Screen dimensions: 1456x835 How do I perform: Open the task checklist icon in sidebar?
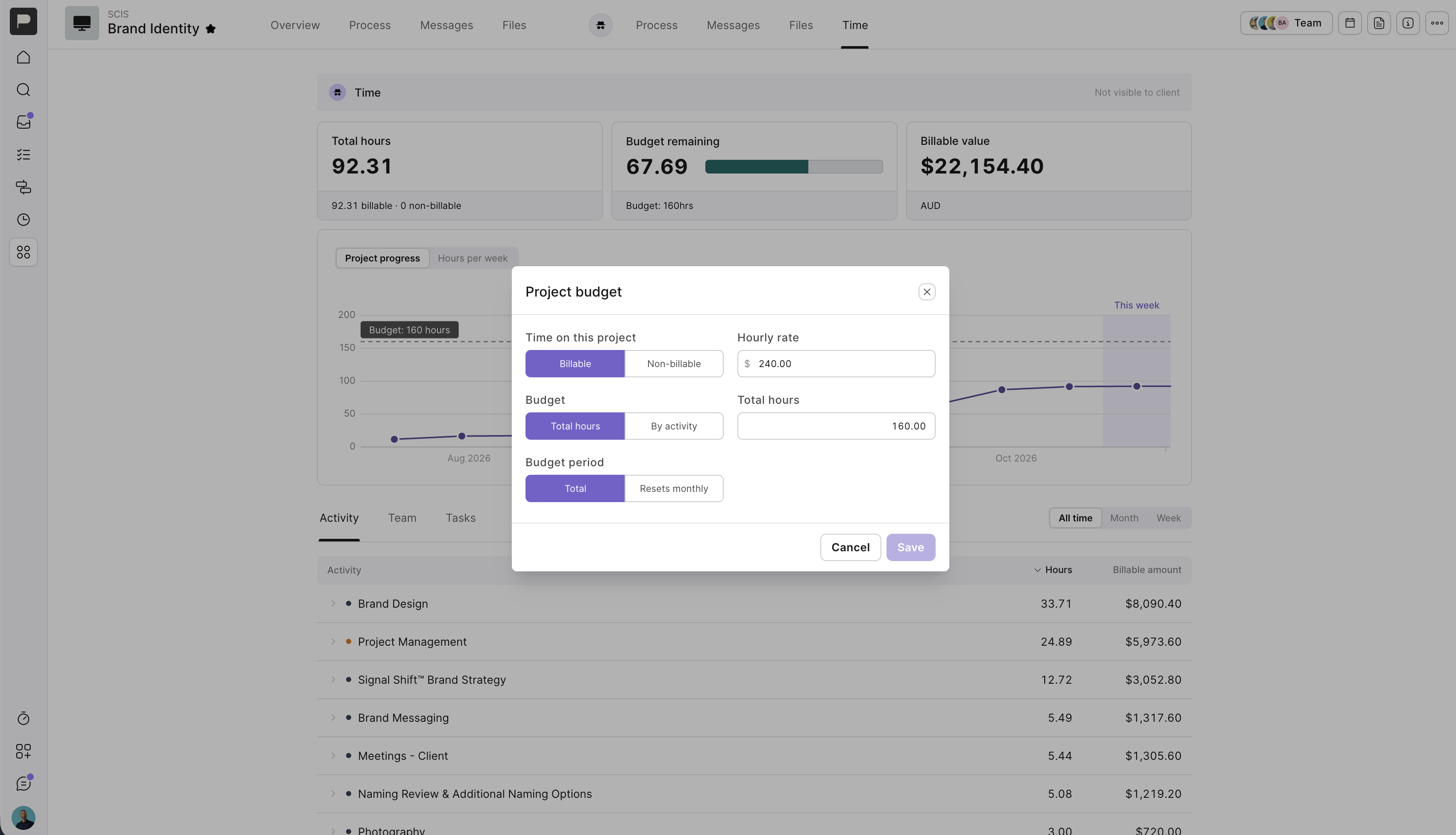tap(23, 155)
